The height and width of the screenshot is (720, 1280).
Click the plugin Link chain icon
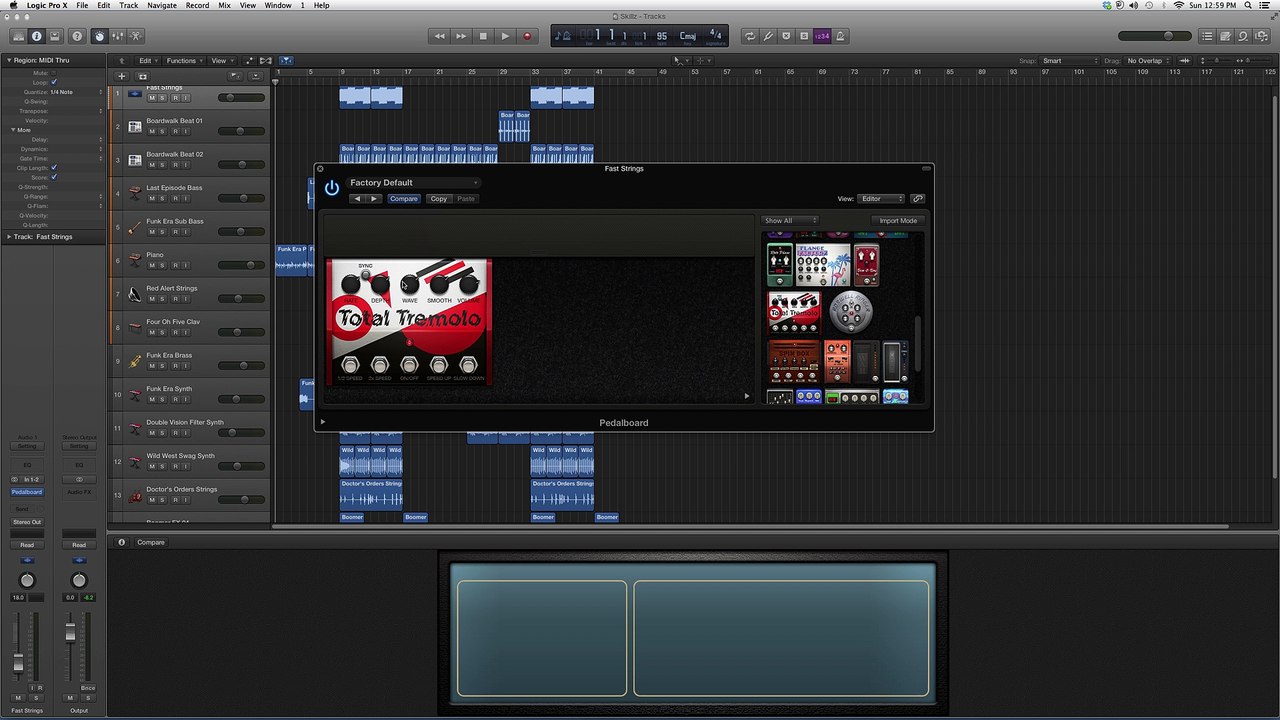click(x=917, y=199)
